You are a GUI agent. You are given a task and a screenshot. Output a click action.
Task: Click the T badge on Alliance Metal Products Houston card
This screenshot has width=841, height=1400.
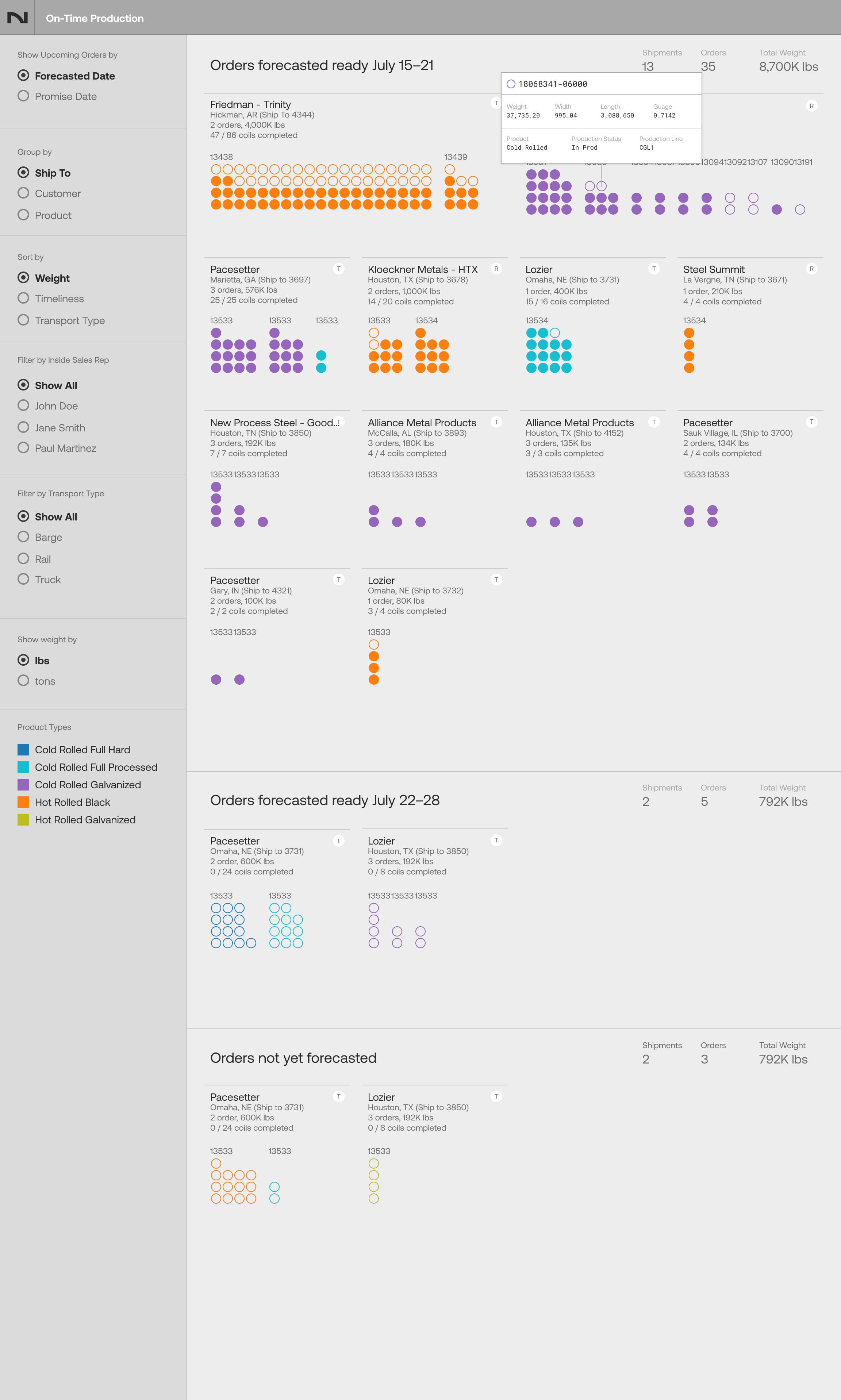(654, 422)
